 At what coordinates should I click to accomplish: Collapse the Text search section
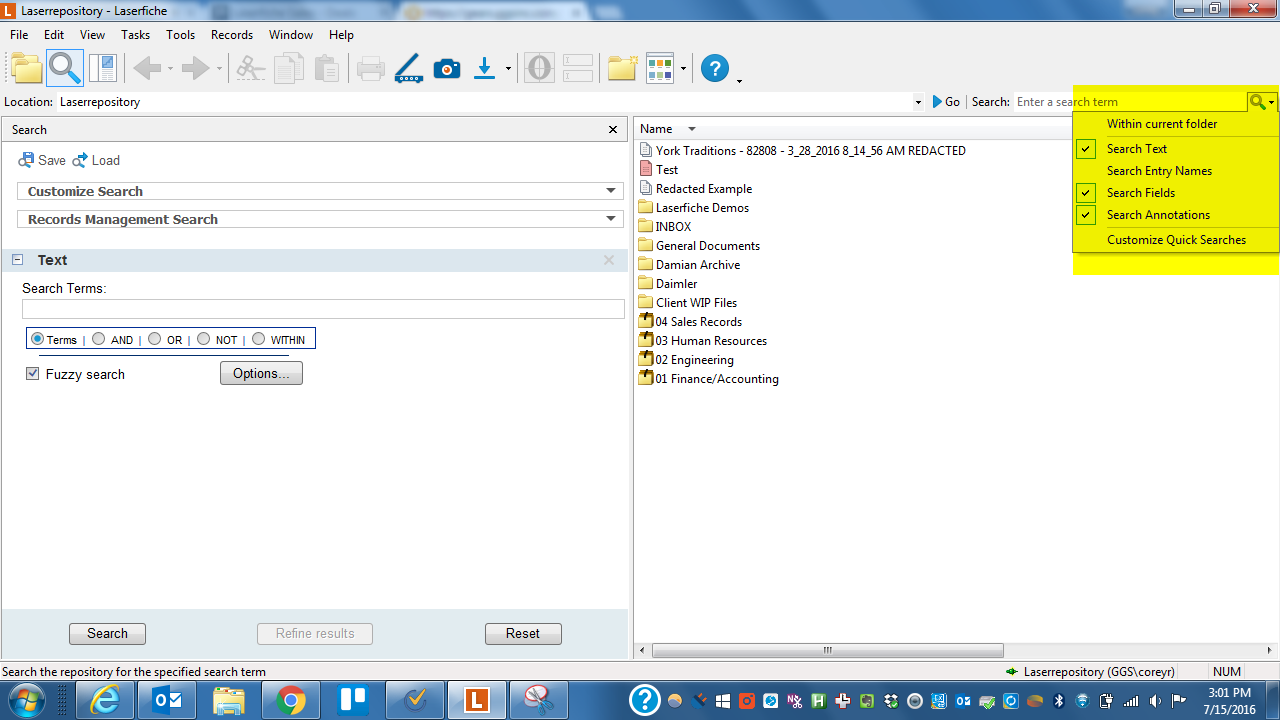tap(17, 260)
